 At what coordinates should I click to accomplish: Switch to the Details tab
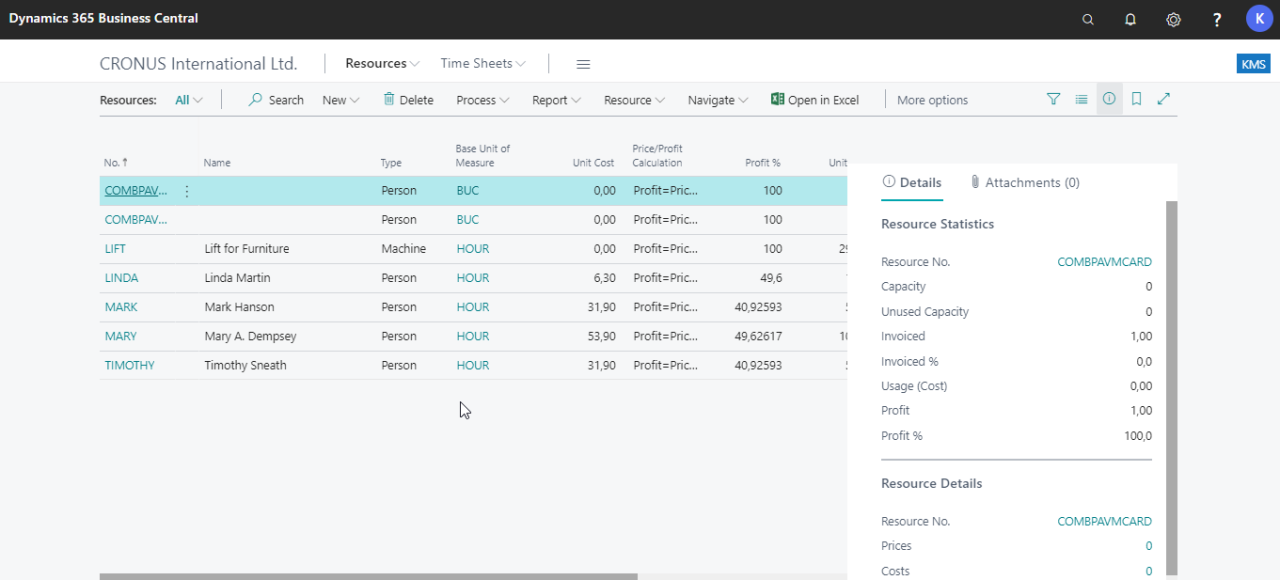(x=912, y=183)
